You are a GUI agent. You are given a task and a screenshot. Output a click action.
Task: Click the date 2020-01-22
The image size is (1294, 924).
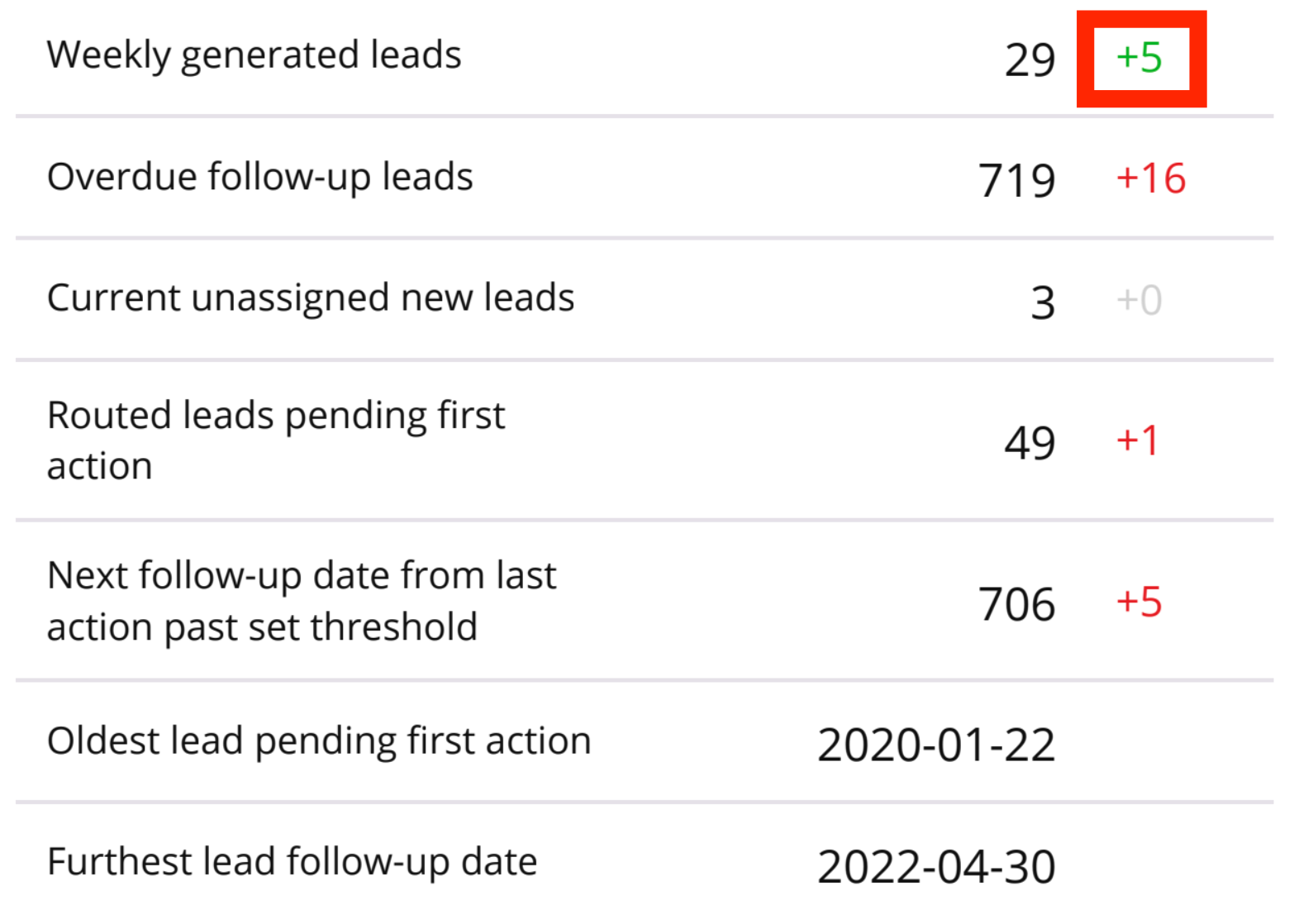tap(936, 745)
